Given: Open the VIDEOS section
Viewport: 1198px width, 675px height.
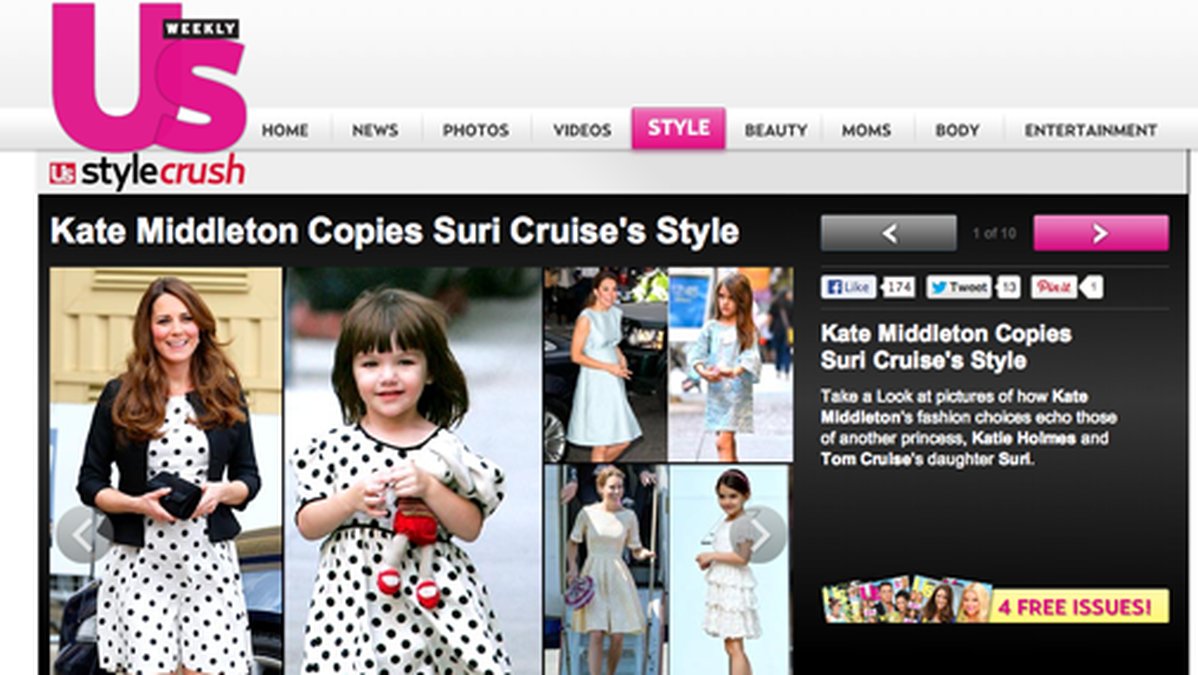Looking at the screenshot, I should (x=582, y=131).
